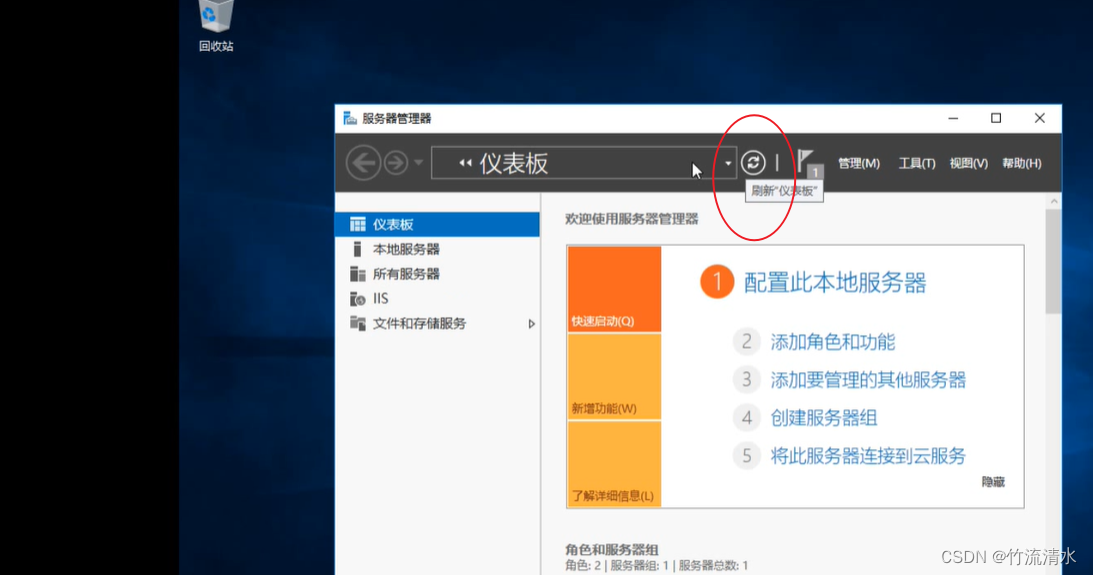Click the IIS sidebar icon
Image resolution: width=1093 pixels, height=575 pixels.
358,299
